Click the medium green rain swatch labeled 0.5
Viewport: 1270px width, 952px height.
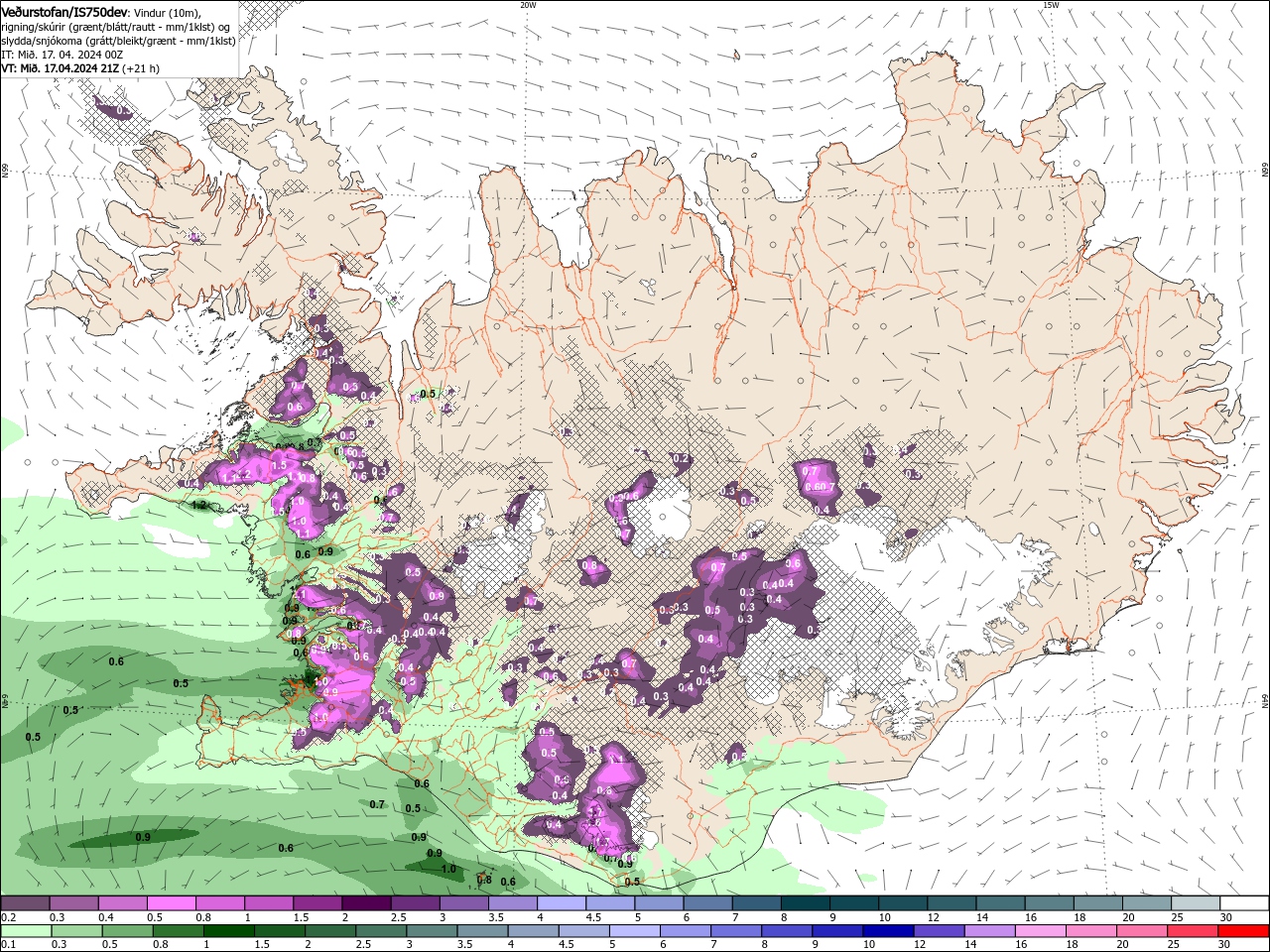[x=126, y=931]
